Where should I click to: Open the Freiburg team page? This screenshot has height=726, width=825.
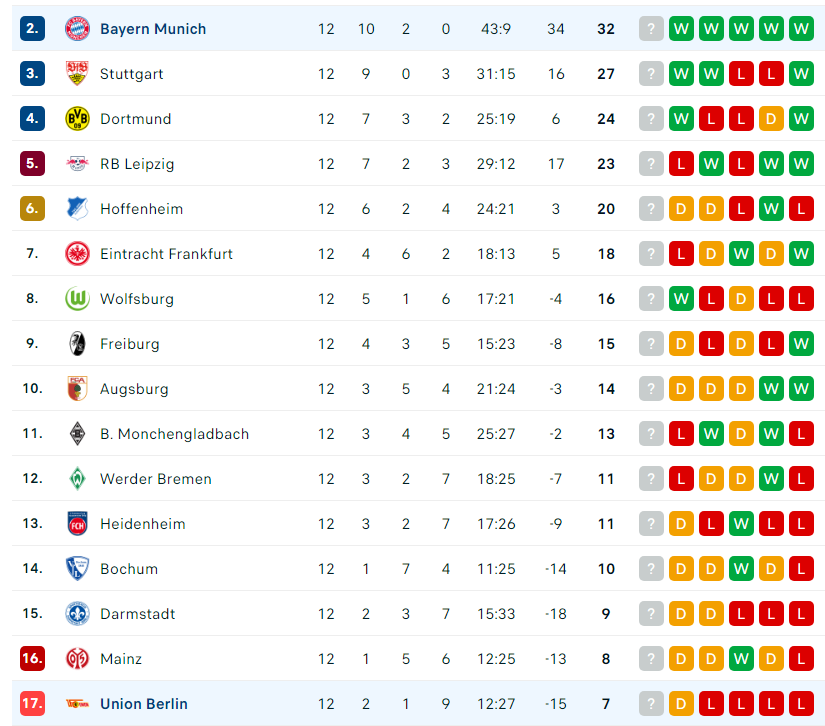point(129,344)
